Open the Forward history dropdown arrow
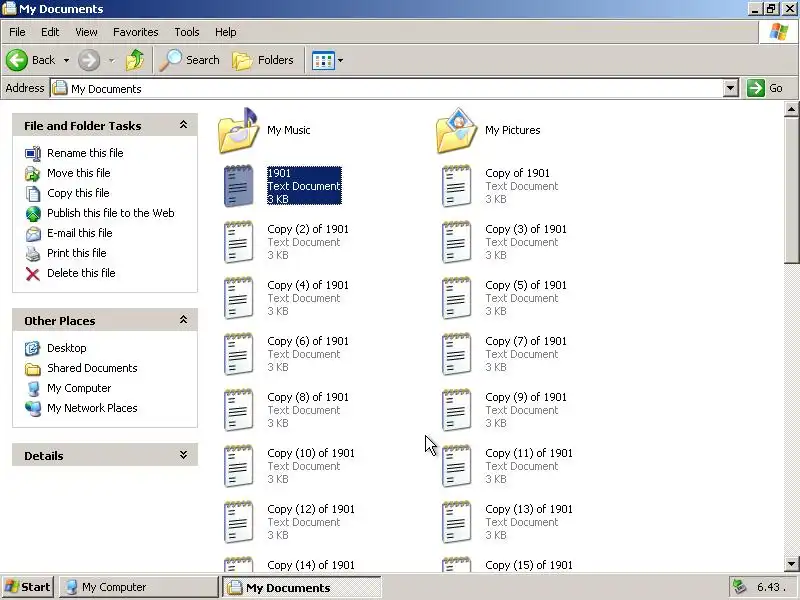 coord(111,61)
